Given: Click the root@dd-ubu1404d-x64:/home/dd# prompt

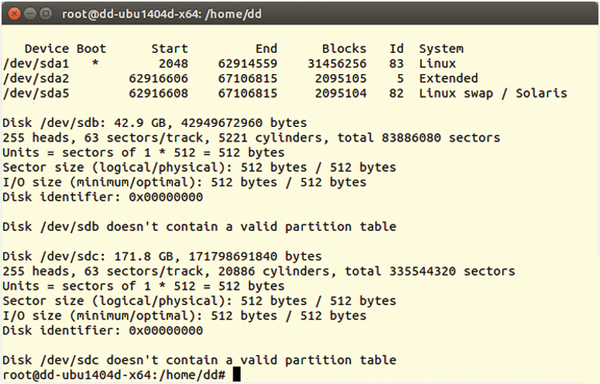Looking at the screenshot, I should tap(114, 375).
